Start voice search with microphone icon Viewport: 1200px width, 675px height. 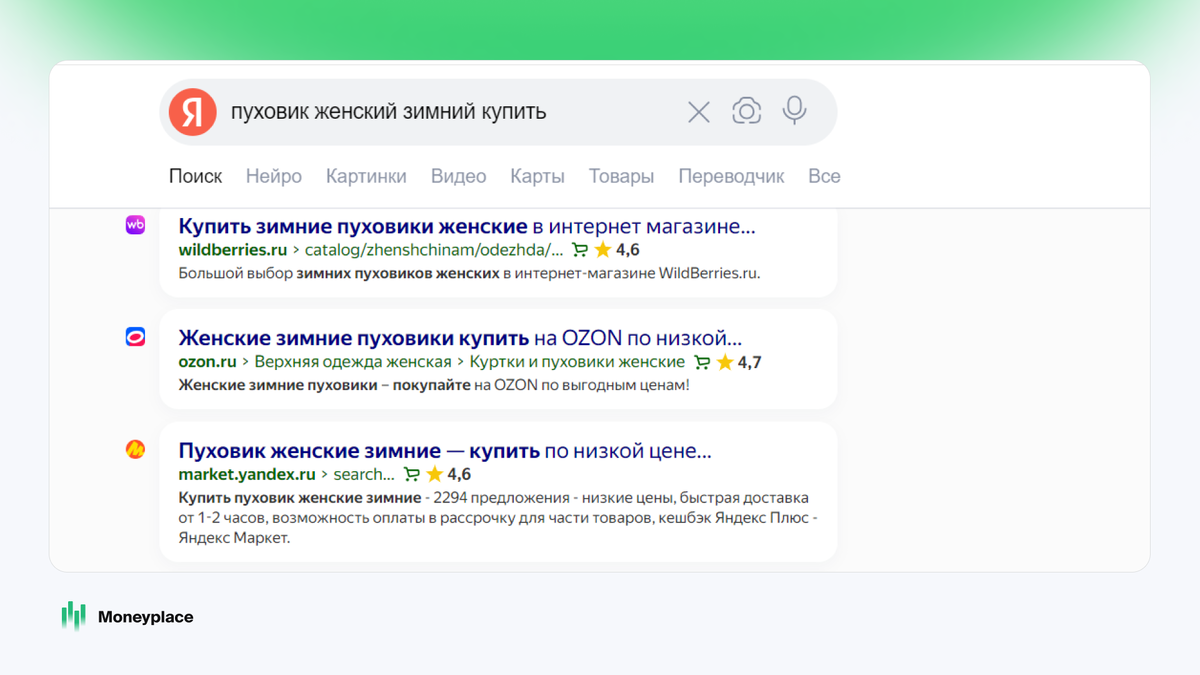[795, 110]
